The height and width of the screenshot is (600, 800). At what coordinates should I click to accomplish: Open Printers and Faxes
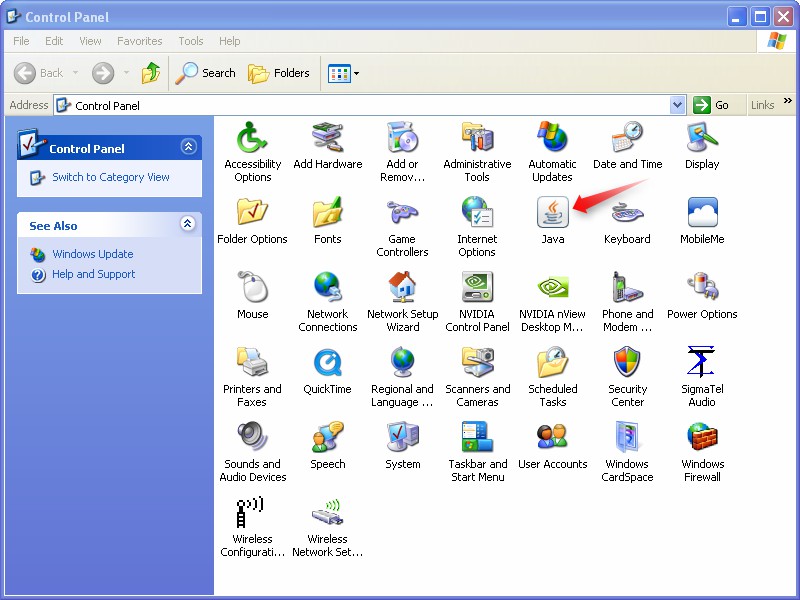[x=252, y=363]
